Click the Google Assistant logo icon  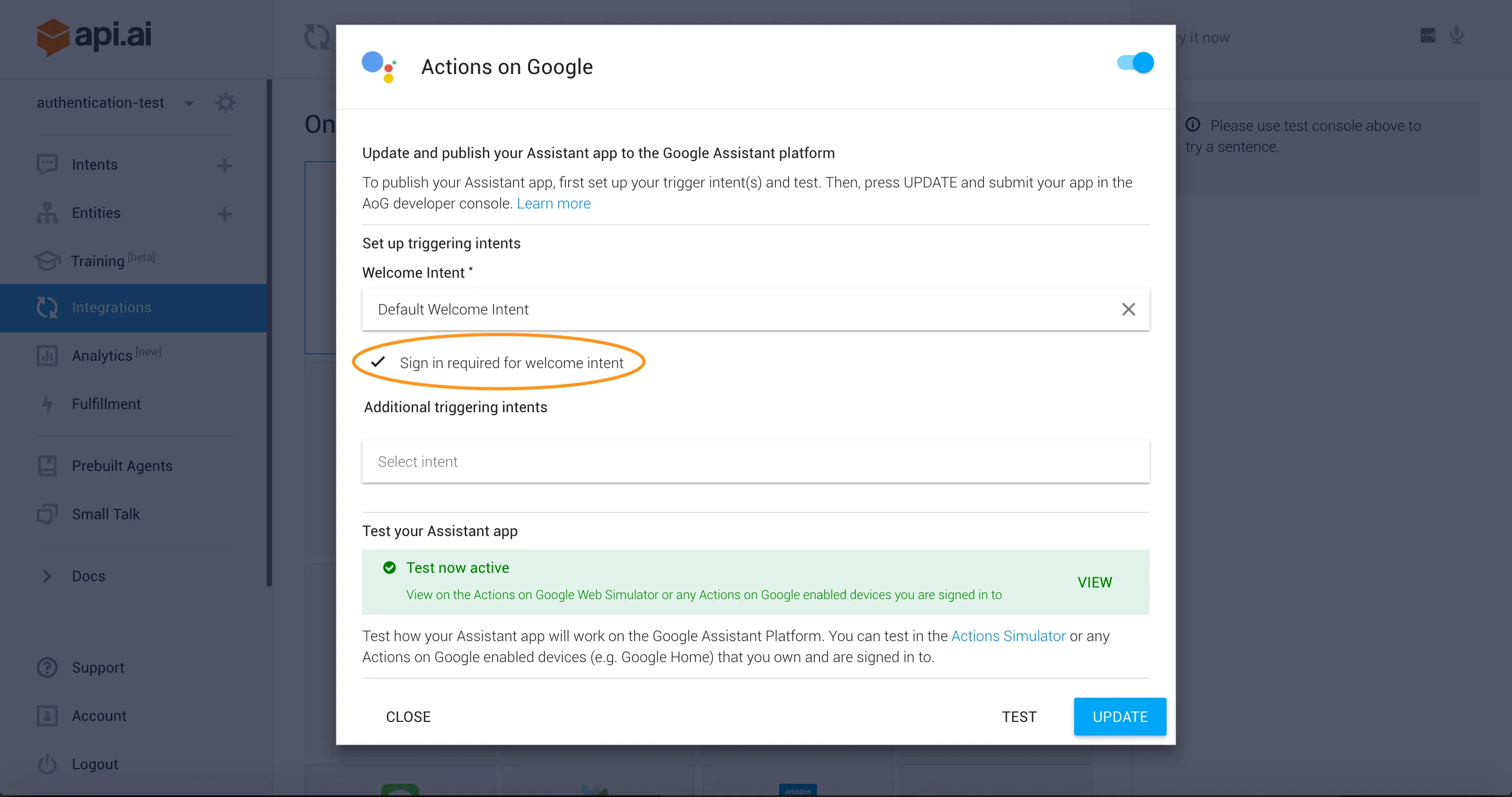click(379, 67)
